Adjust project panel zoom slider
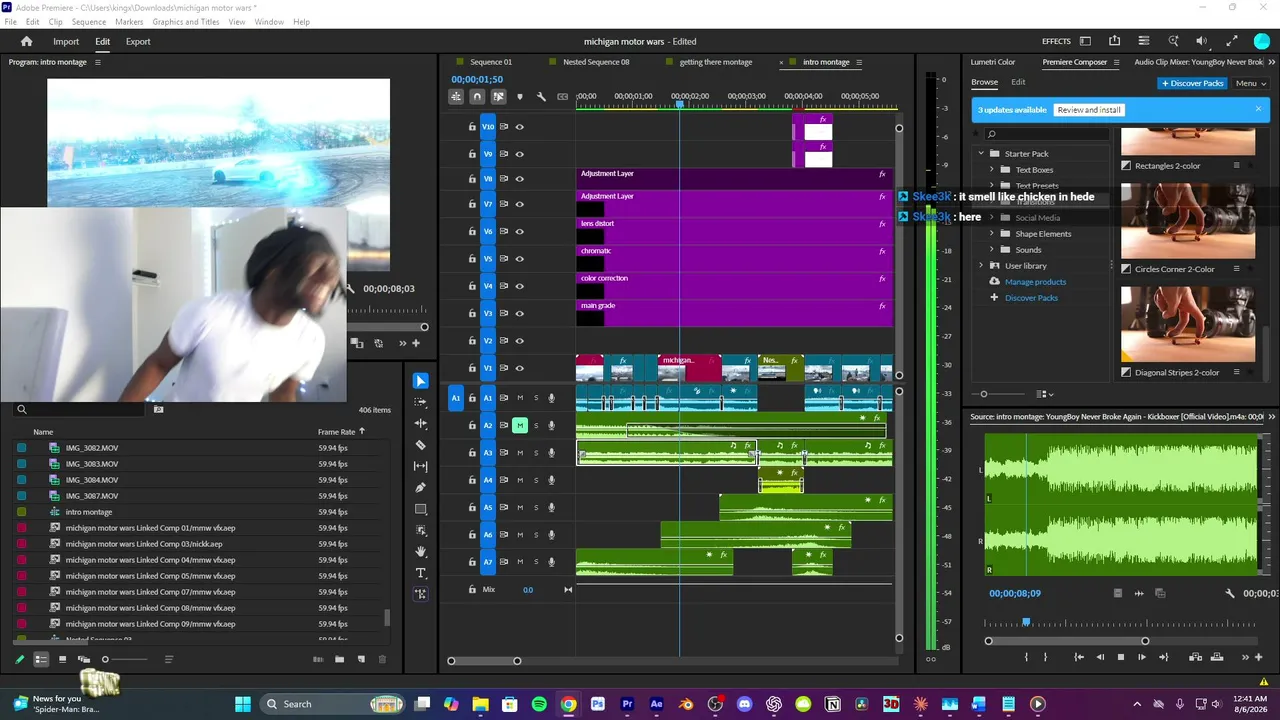The height and width of the screenshot is (720, 1280). click(x=105, y=659)
